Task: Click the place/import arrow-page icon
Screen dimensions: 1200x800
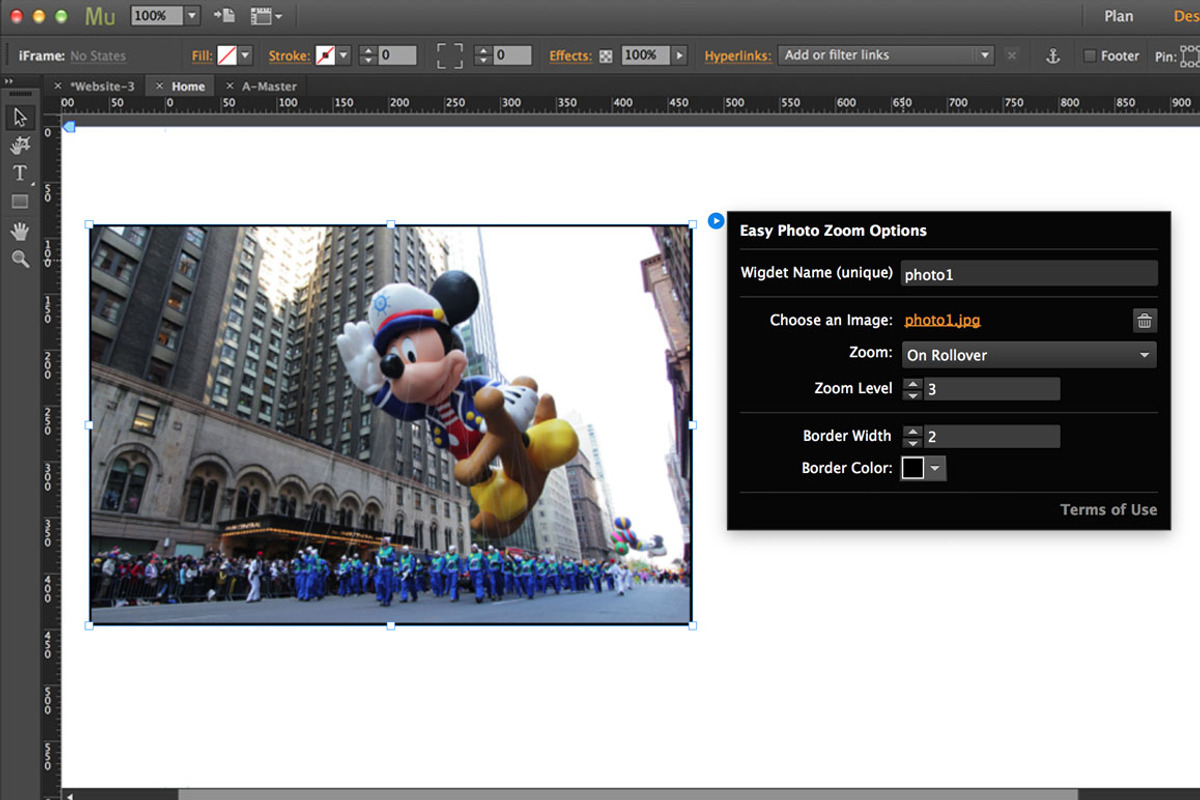Action: (224, 16)
